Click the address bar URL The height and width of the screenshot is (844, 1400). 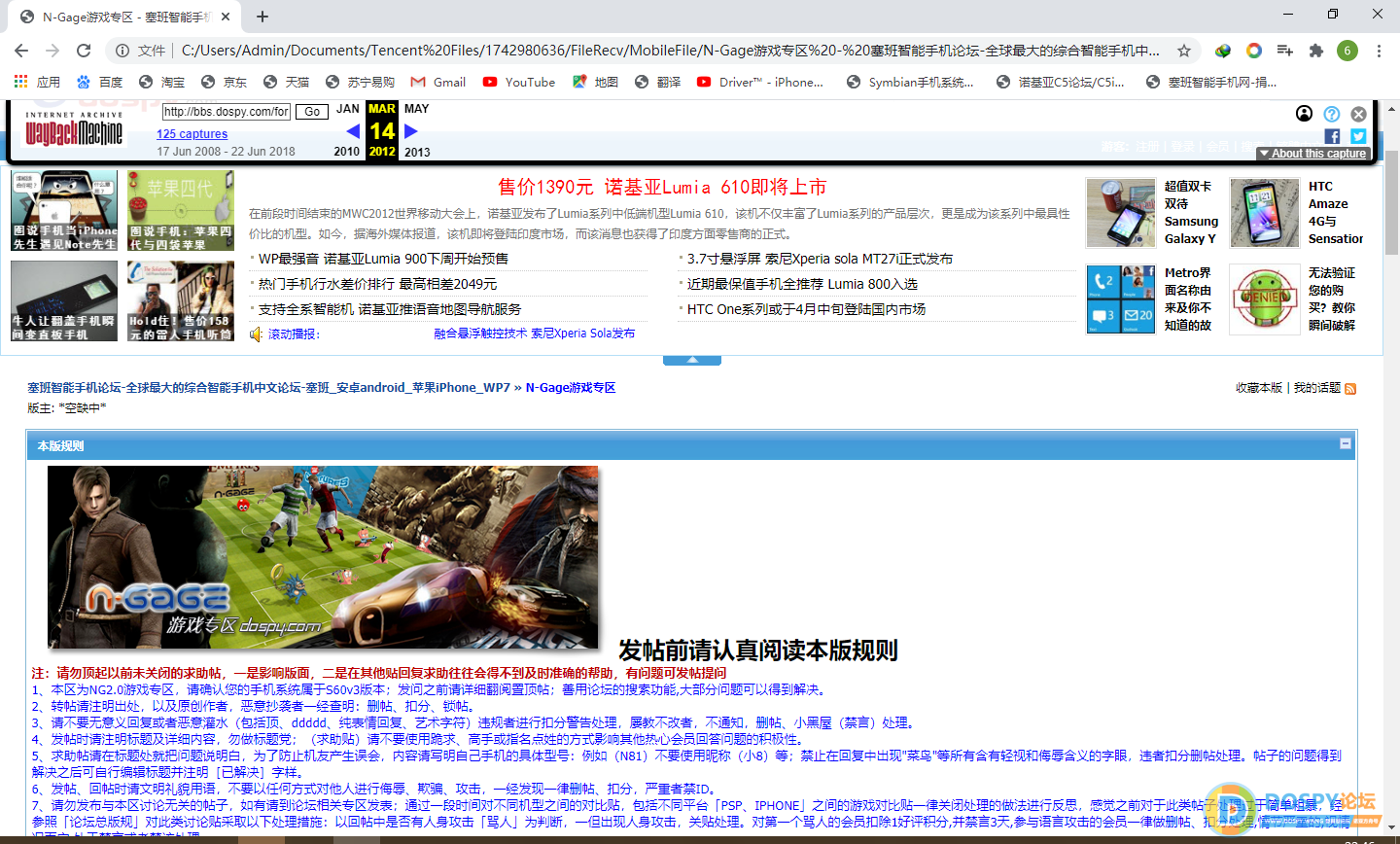point(671,51)
